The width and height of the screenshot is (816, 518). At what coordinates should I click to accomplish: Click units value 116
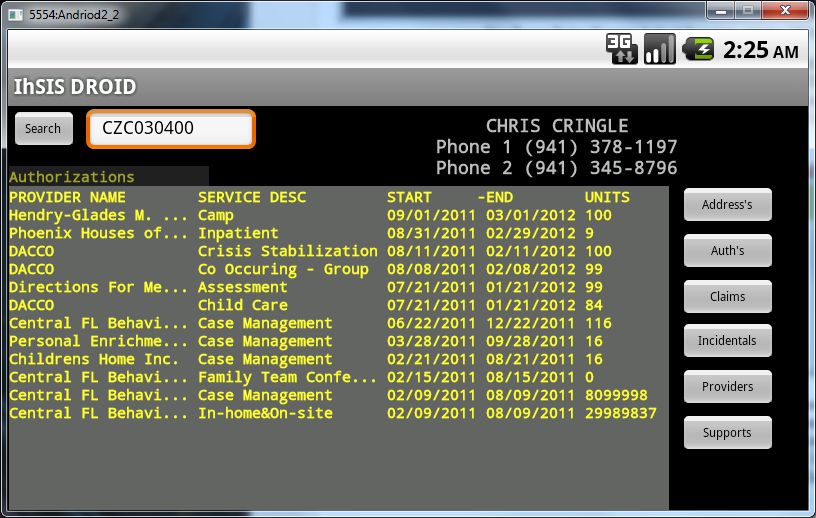pyautogui.click(x=598, y=323)
